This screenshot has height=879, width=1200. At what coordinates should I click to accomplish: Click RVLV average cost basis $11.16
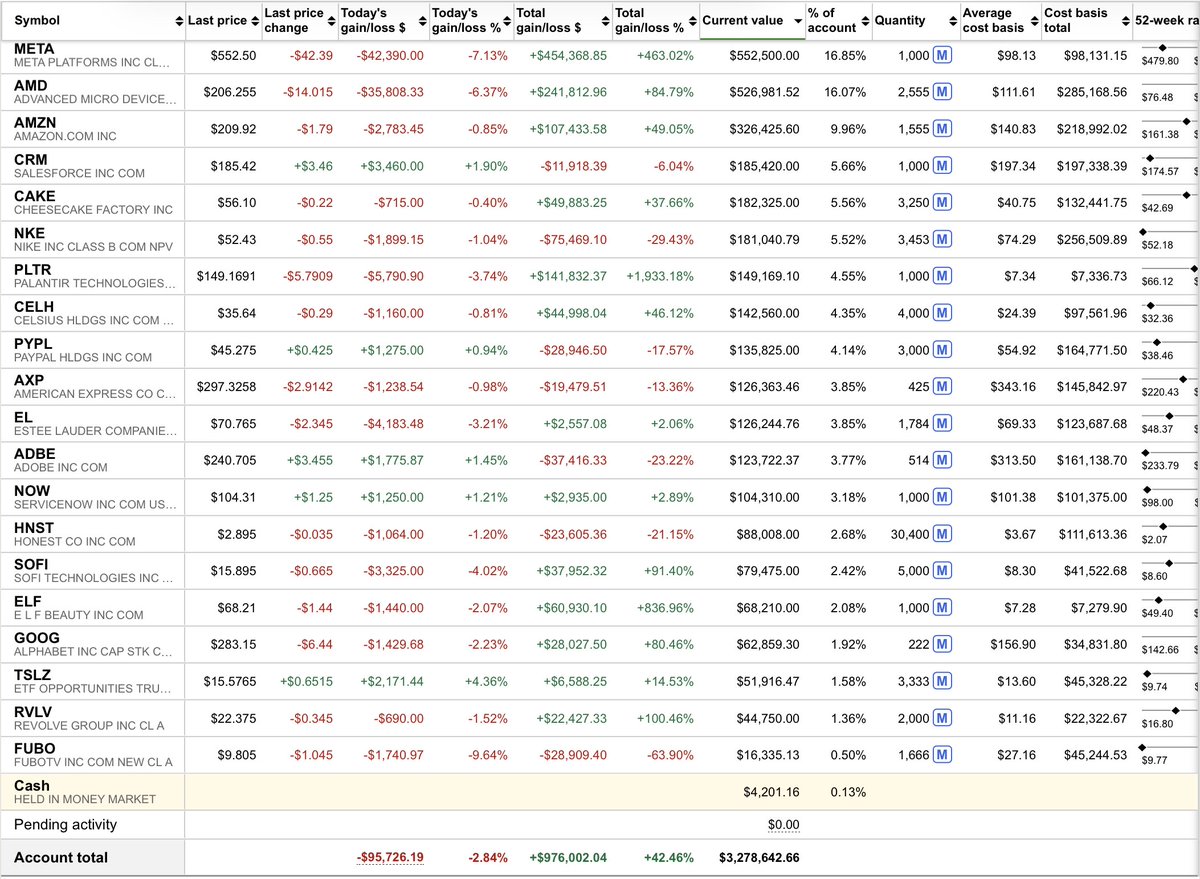click(x=1016, y=719)
